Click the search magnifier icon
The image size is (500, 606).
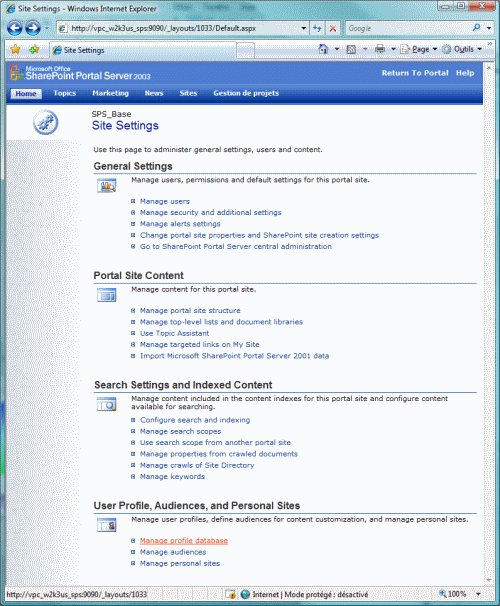pyautogui.click(x=476, y=28)
